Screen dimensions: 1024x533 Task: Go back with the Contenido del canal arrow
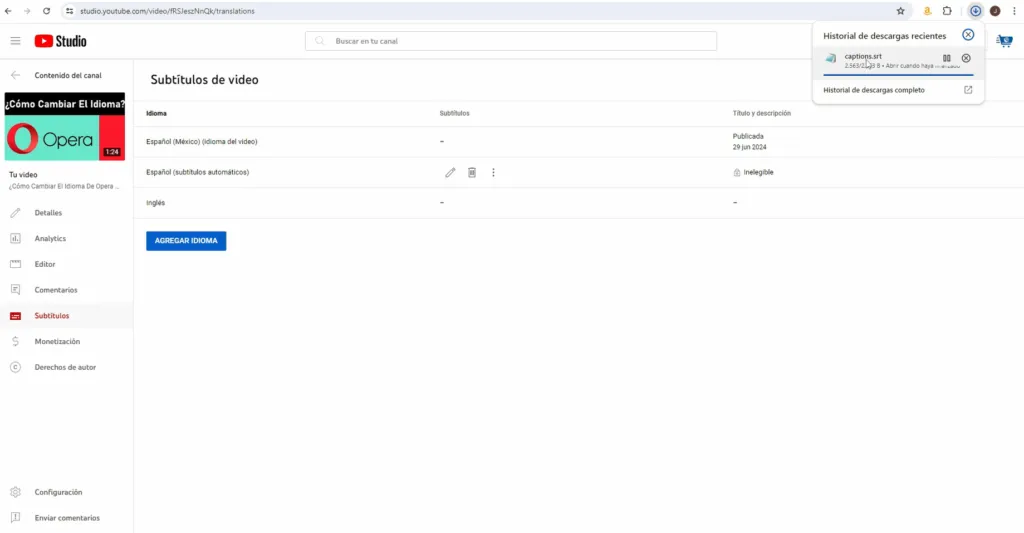[x=15, y=75]
